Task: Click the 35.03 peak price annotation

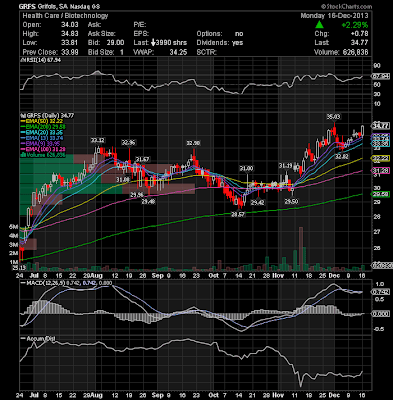Action: [333, 117]
